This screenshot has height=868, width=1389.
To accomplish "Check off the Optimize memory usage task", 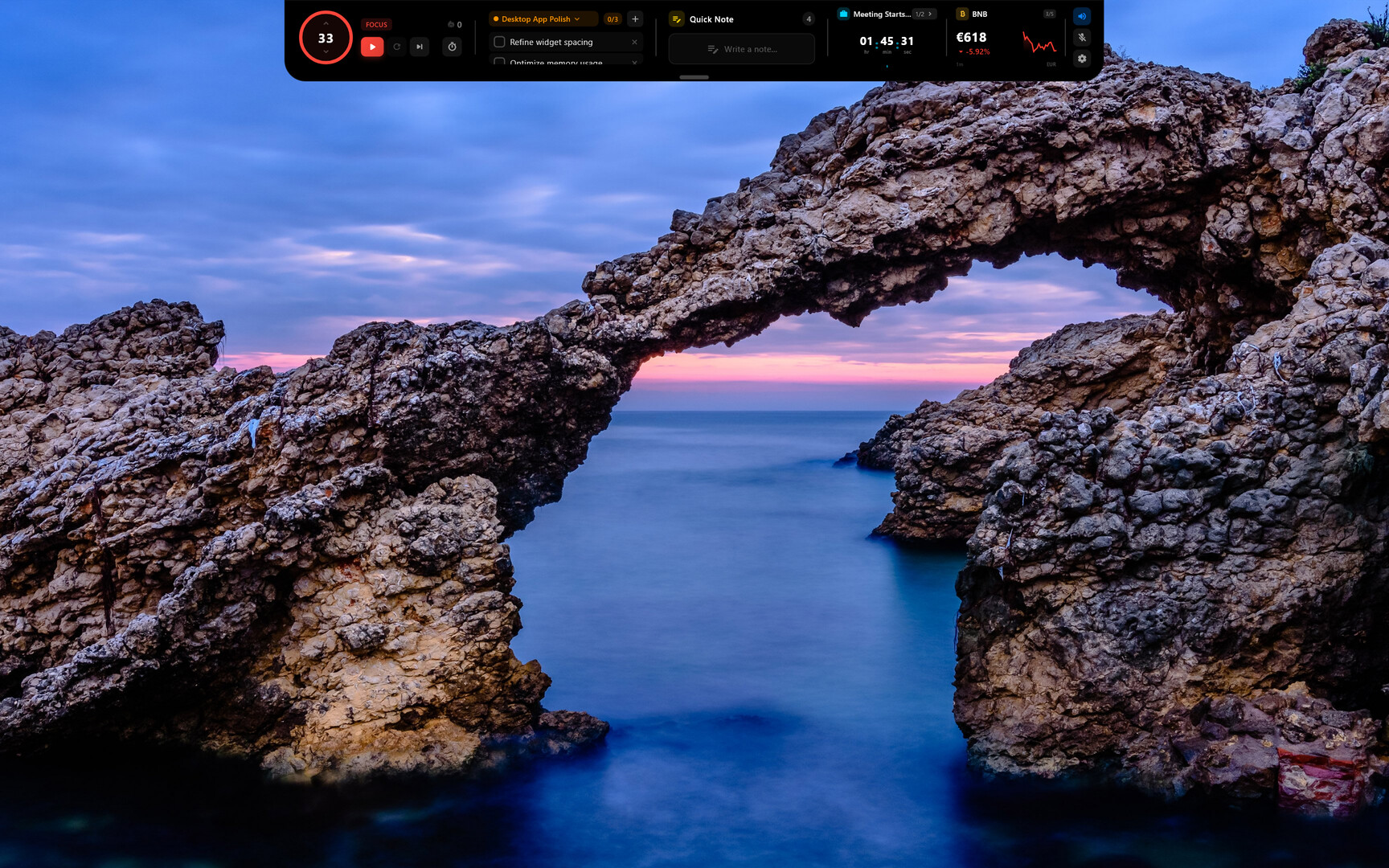I will 500,62.
